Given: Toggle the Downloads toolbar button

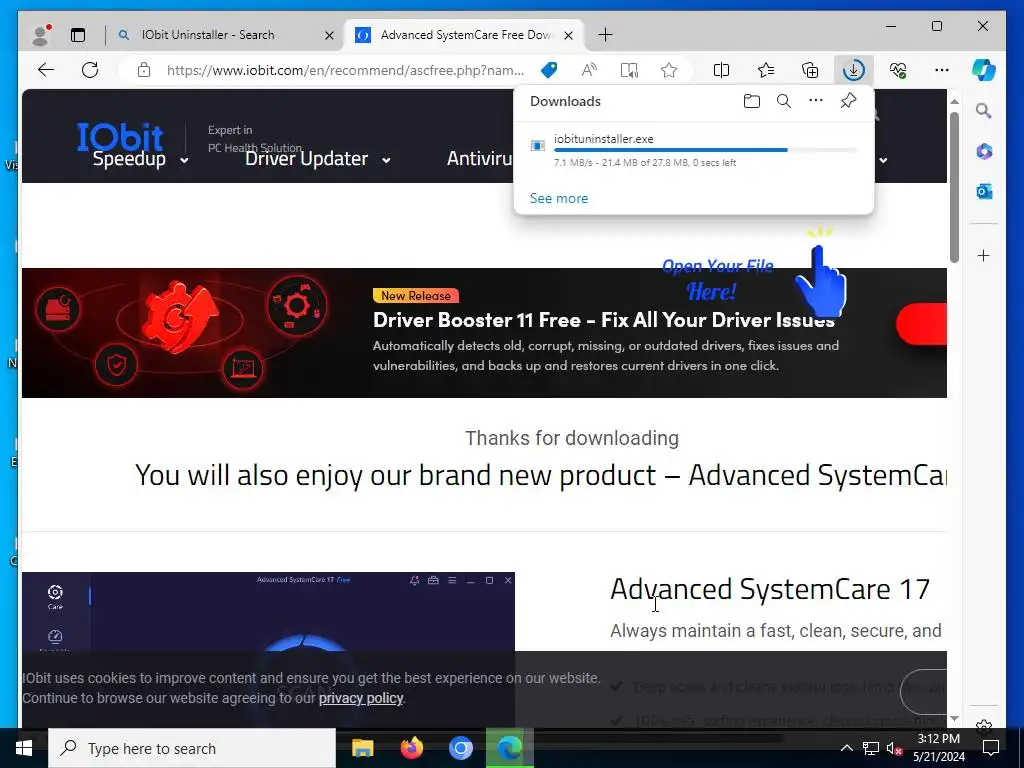Looking at the screenshot, I should (x=854, y=70).
